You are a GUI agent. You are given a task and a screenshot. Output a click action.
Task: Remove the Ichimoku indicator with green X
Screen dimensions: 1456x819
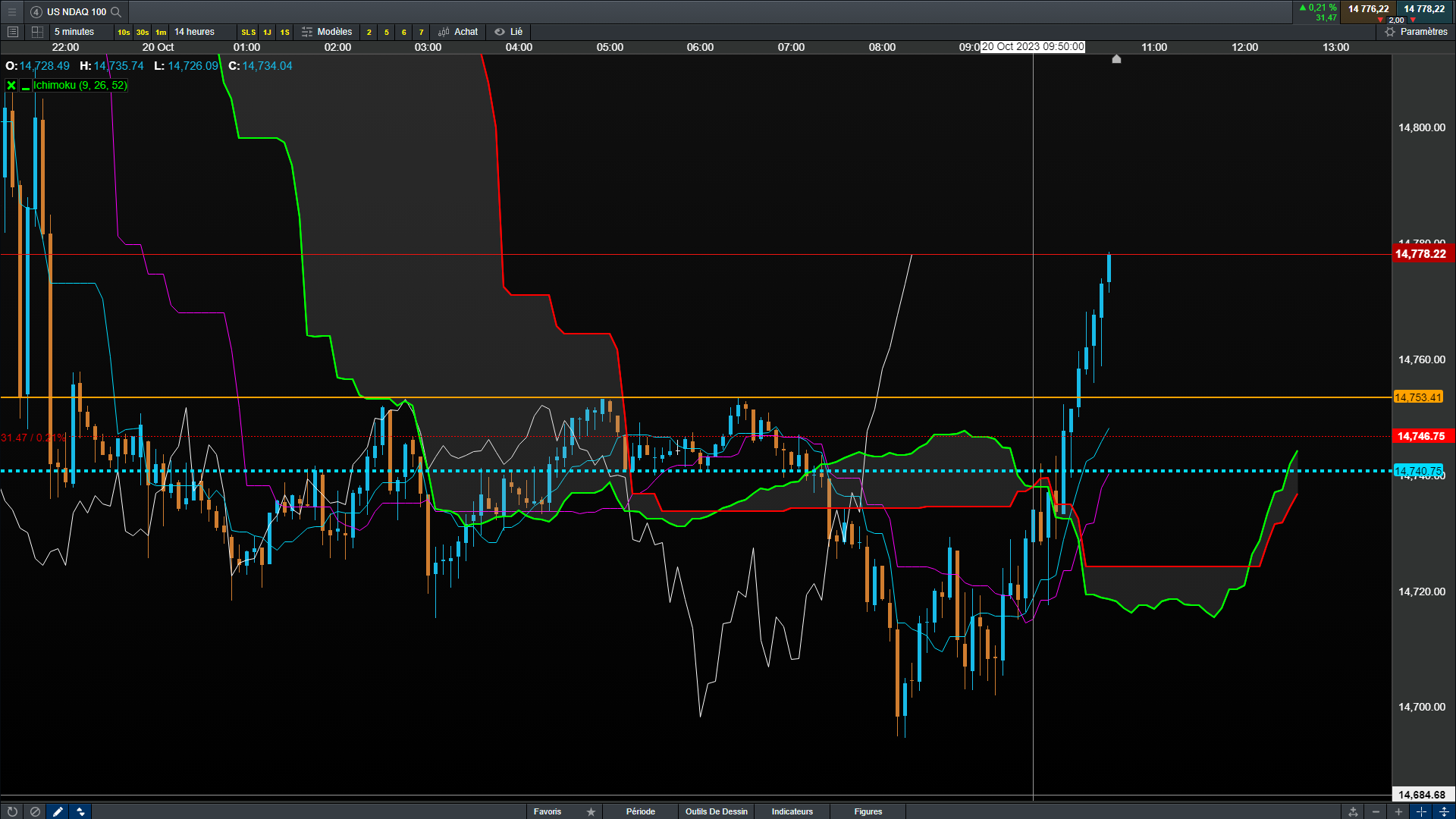click(11, 86)
